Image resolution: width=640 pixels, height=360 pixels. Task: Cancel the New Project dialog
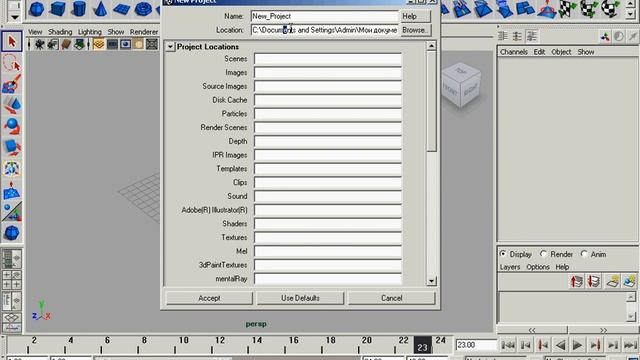coord(392,298)
